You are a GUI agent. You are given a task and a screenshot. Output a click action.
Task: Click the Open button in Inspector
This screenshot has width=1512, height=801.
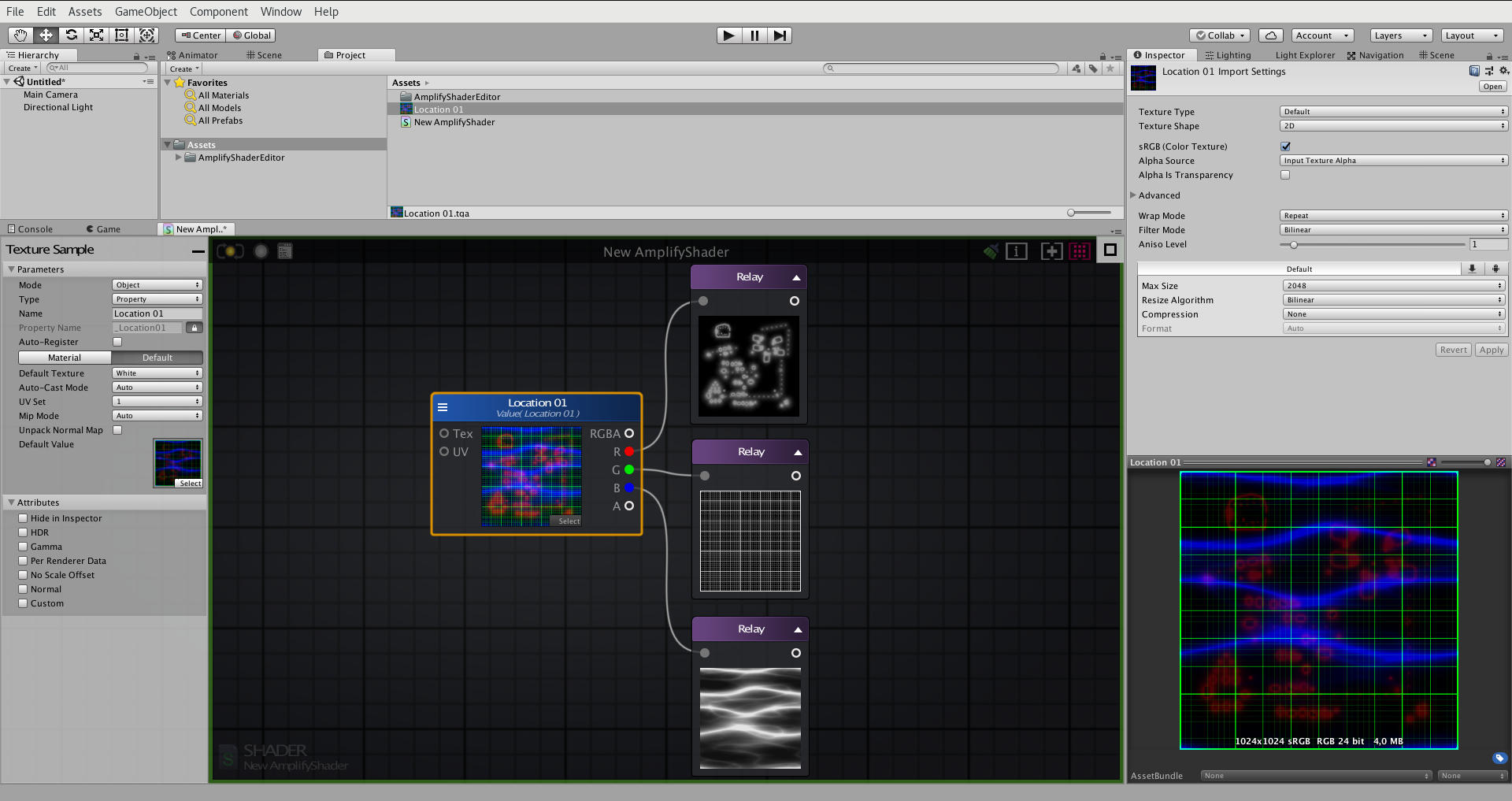[x=1493, y=87]
